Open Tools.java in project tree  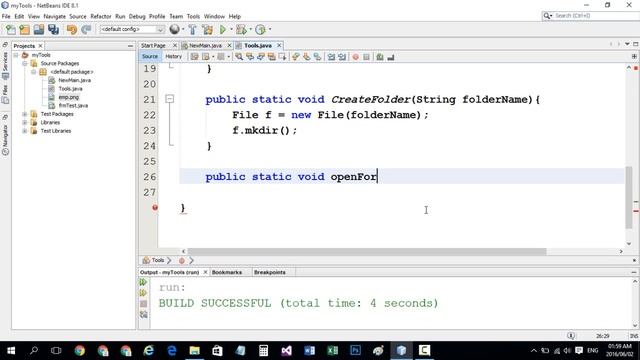(70, 89)
